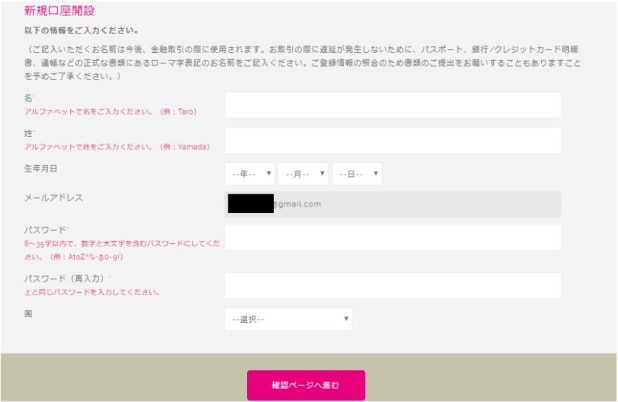618x402 pixels.
Task: Open the birth month (月) dropdown
Action: tap(303, 174)
